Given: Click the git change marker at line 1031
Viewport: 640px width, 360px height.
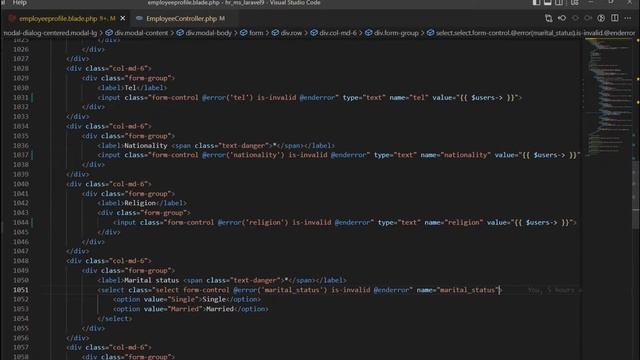Looking at the screenshot, I should [32, 98].
